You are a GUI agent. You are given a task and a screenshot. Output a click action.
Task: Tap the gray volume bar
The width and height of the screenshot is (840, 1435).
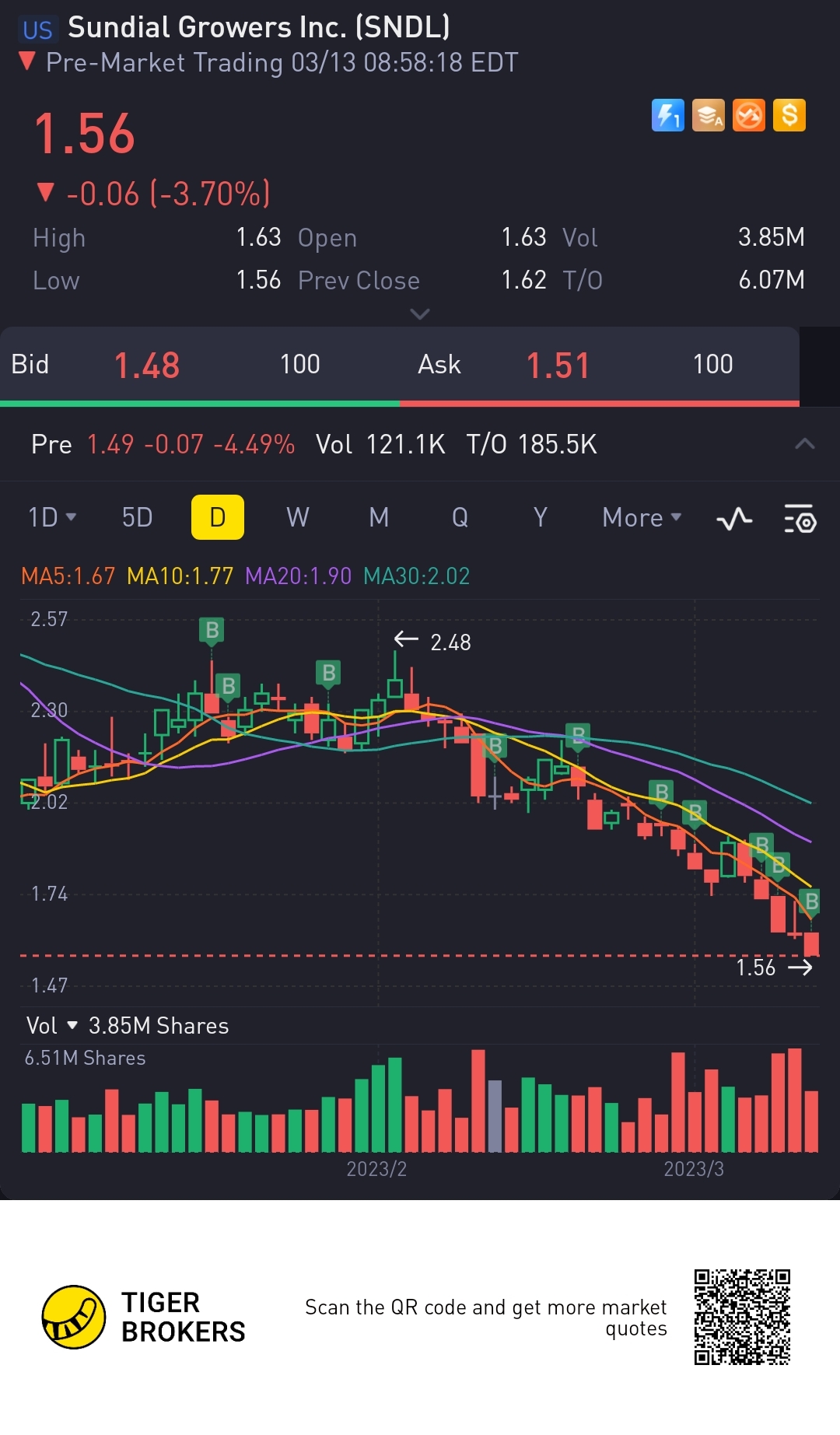click(x=495, y=1116)
